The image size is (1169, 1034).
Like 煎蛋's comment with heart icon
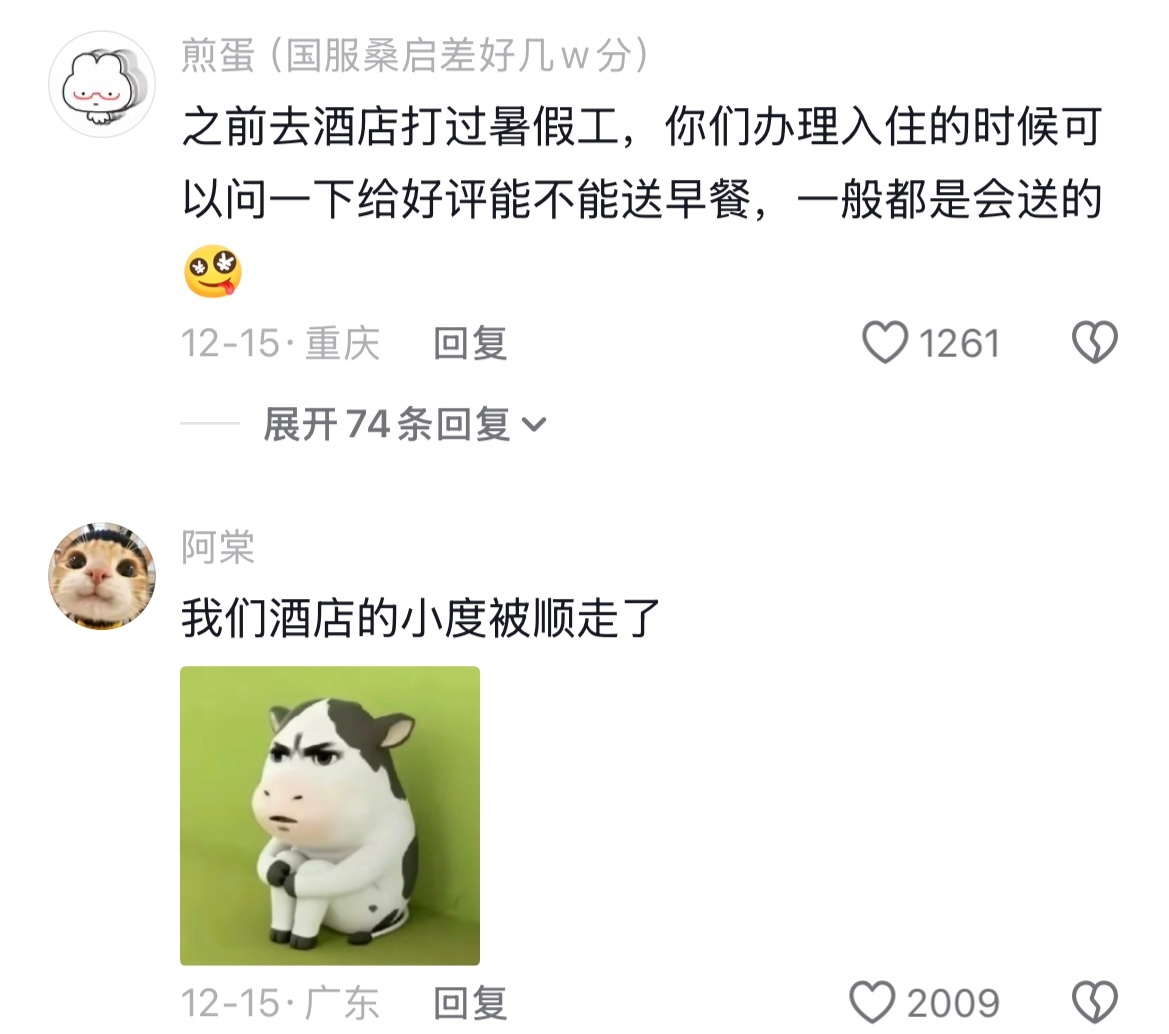(885, 342)
